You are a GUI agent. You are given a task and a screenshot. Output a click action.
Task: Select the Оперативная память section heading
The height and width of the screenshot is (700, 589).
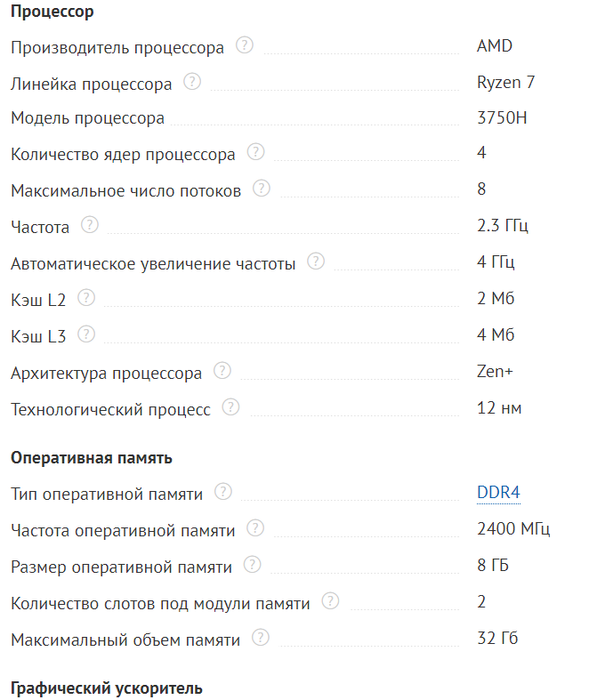click(92, 458)
